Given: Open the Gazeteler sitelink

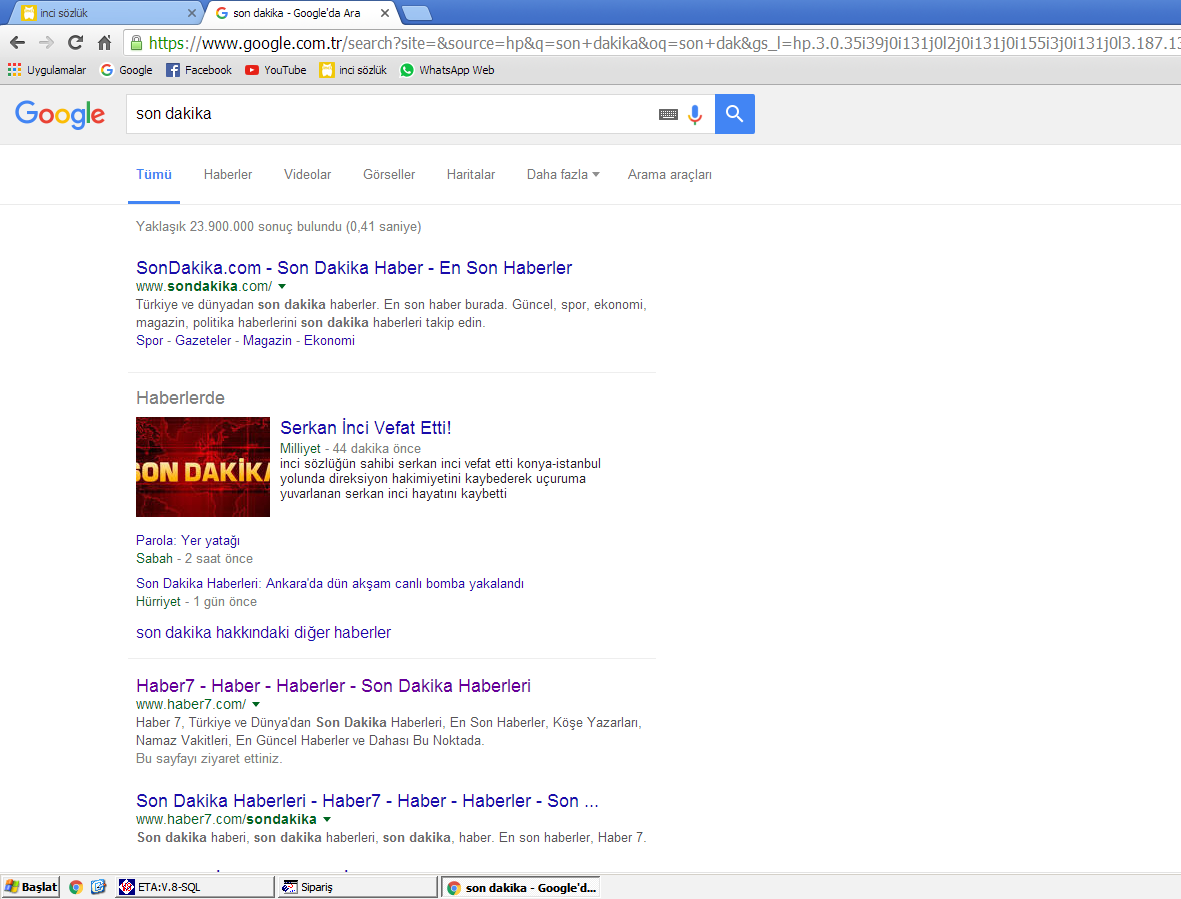Looking at the screenshot, I should pos(203,340).
